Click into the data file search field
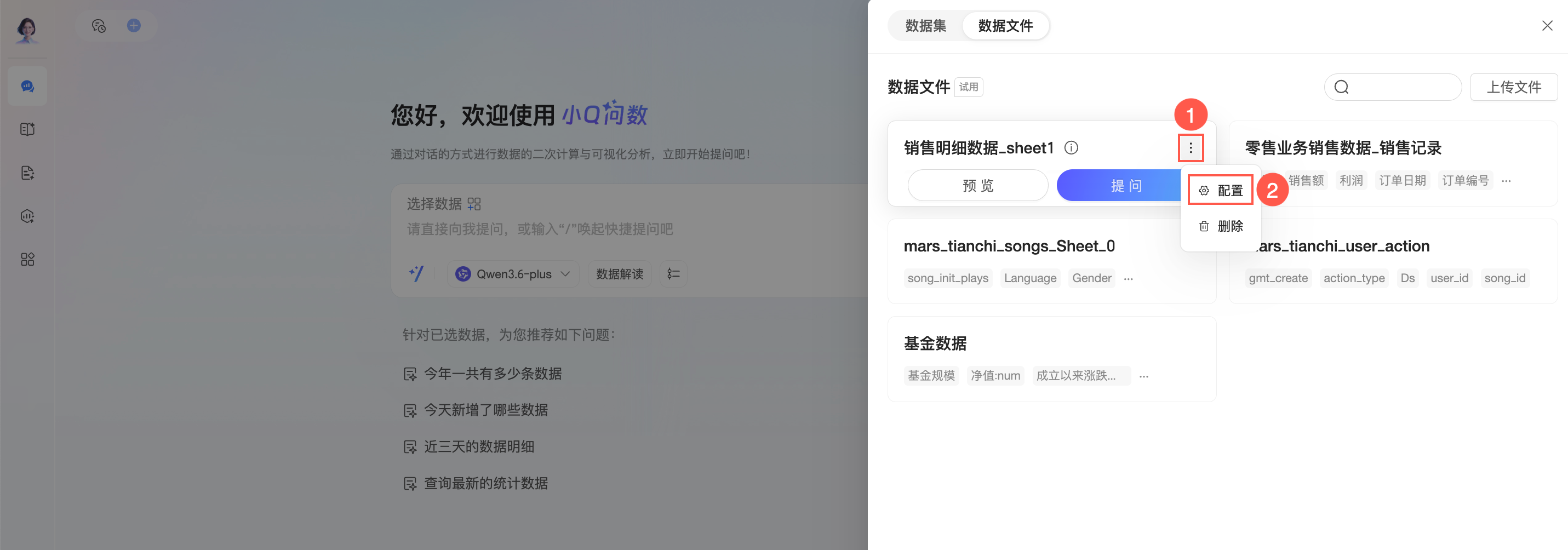The height and width of the screenshot is (550, 1568). 1393,87
